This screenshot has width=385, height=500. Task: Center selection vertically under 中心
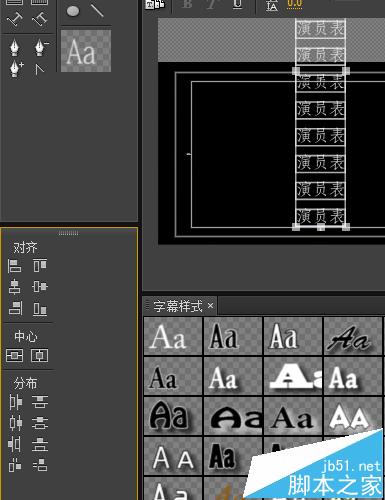click(x=14, y=356)
